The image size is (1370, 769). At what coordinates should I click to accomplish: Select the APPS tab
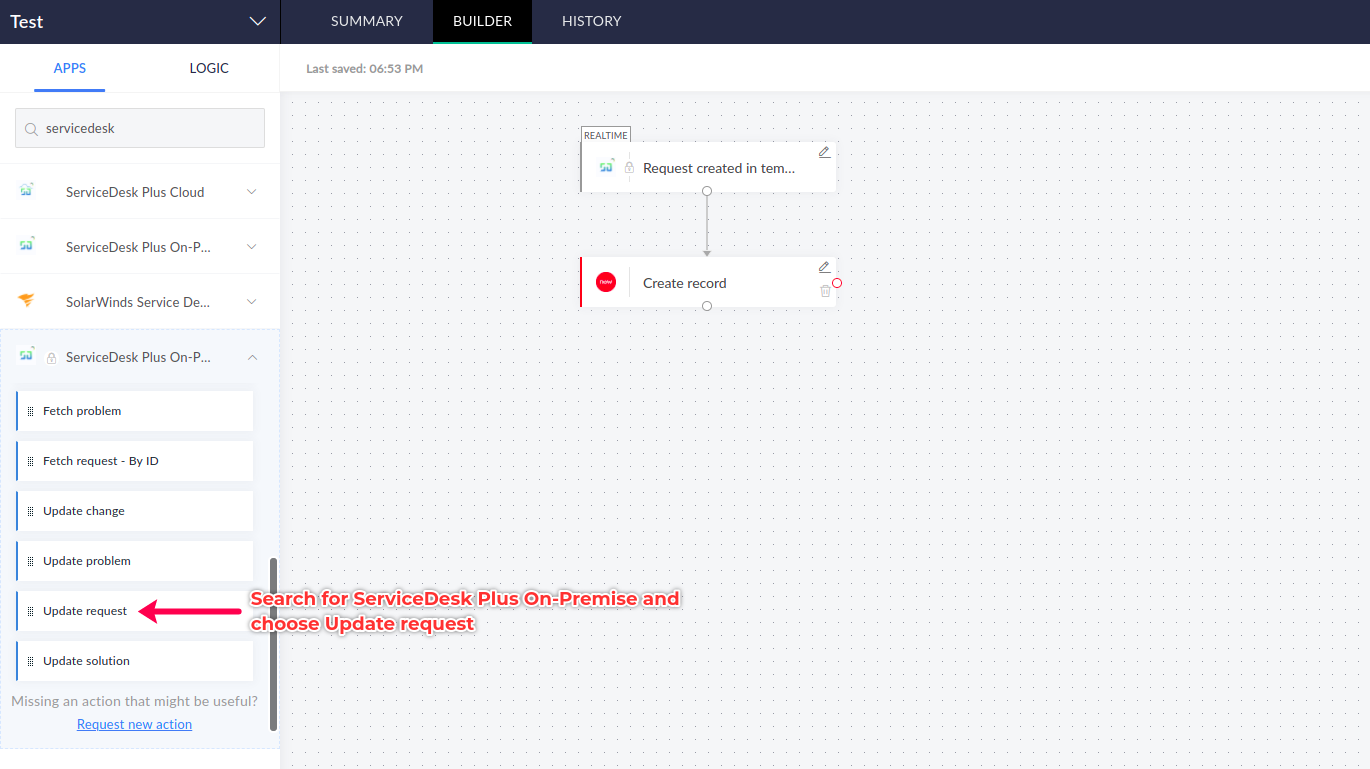pyautogui.click(x=70, y=68)
